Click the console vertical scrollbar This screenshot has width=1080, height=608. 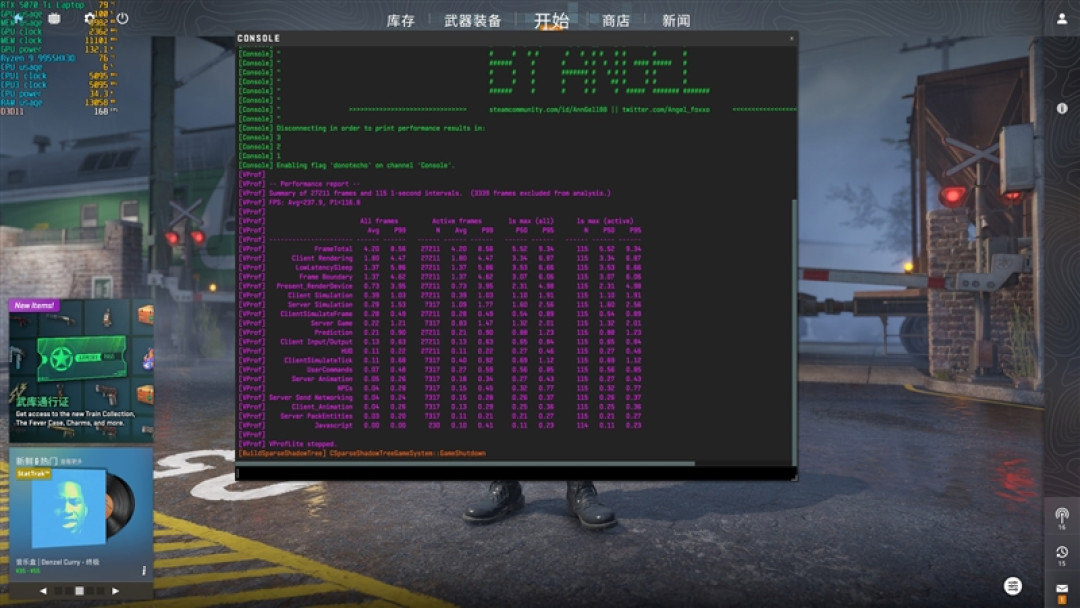coord(794,333)
